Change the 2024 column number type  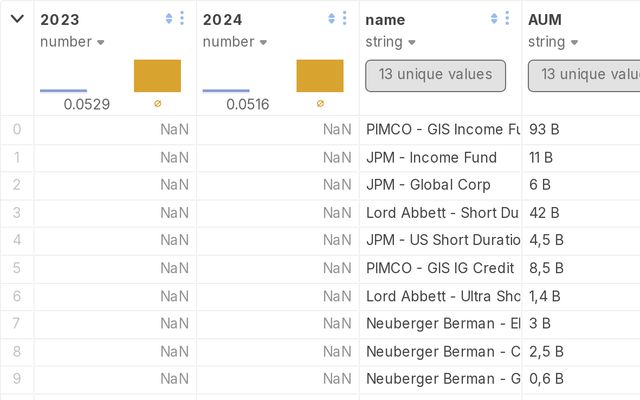coord(235,42)
